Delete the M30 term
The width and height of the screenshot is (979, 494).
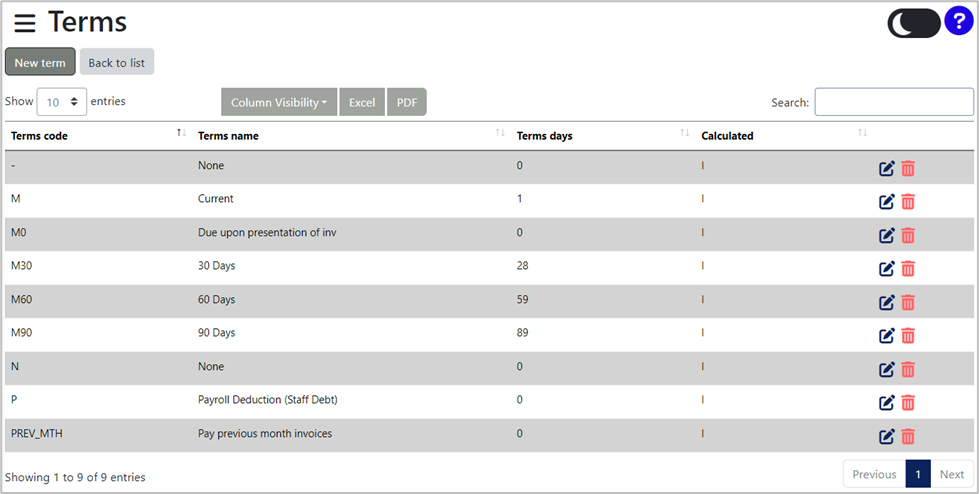click(x=908, y=269)
